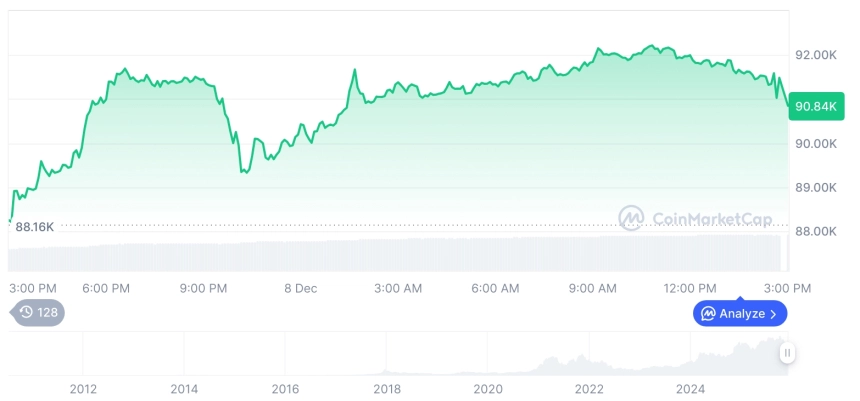This screenshot has width=860, height=401.
Task: Click the 9:00 AM label on time axis
Action: pos(593,288)
